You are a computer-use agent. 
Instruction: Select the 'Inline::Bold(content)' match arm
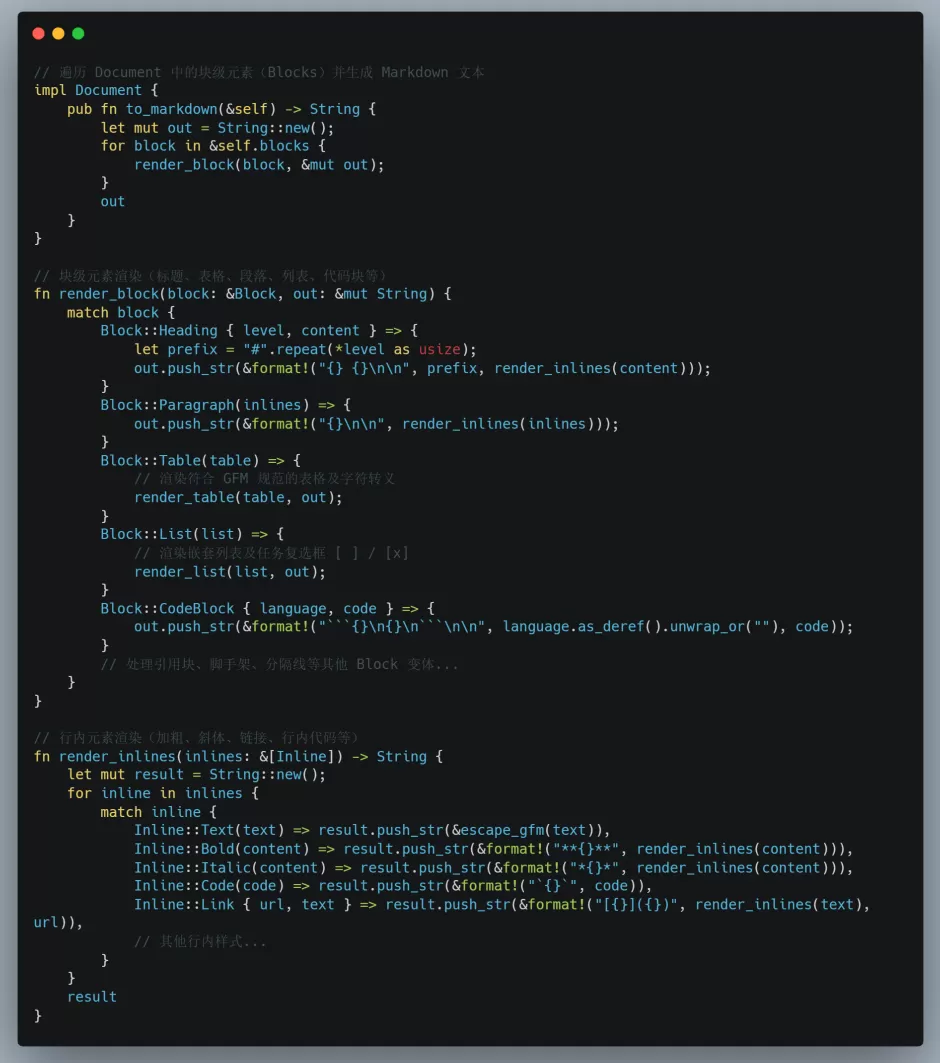click(x=493, y=849)
